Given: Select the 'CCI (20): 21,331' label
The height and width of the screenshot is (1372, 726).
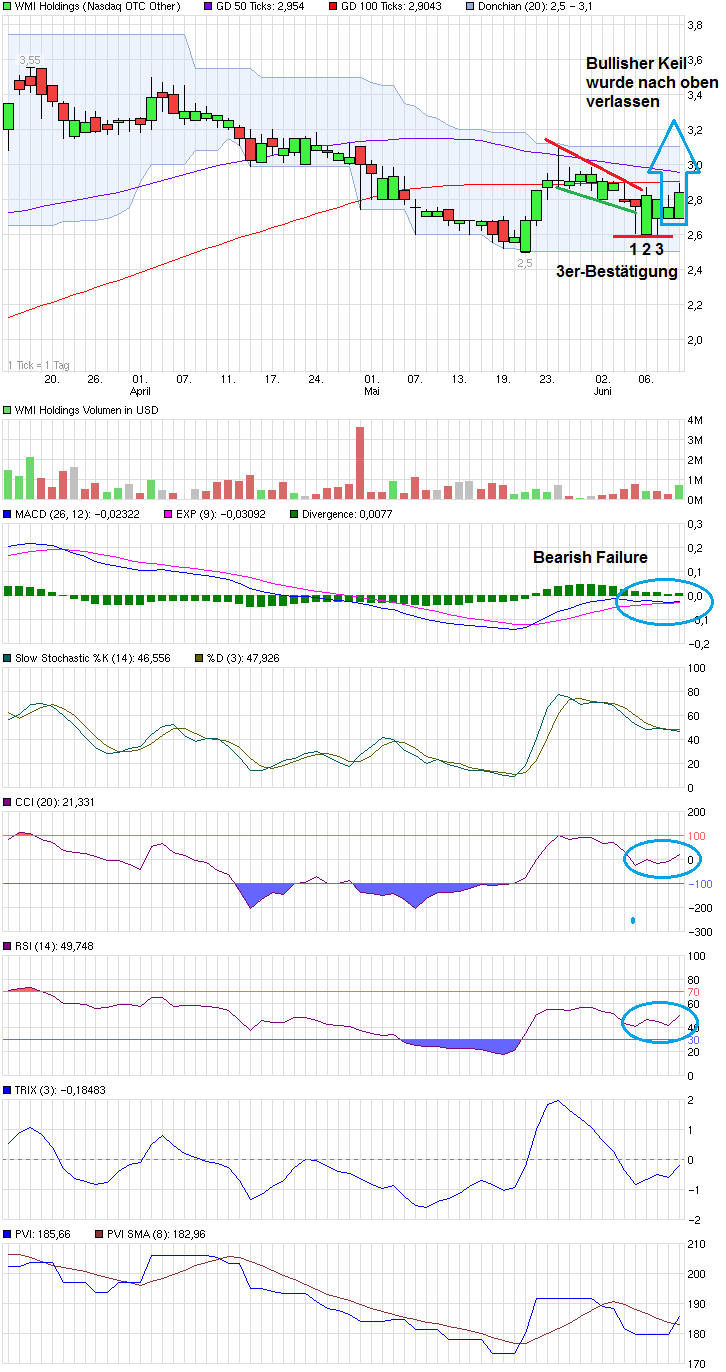Looking at the screenshot, I should coord(55,802).
